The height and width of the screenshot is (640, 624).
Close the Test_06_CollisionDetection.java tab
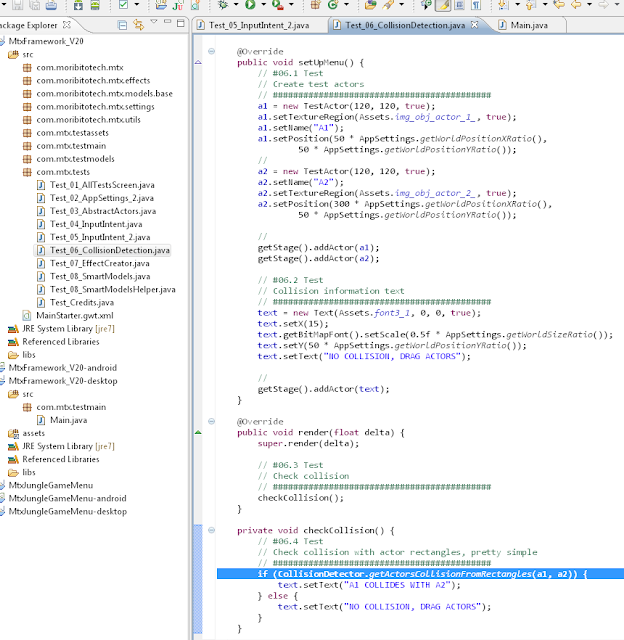pyautogui.click(x=474, y=25)
